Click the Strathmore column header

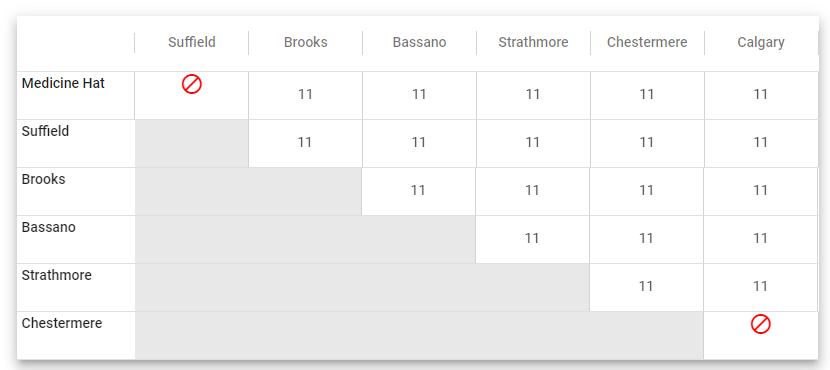[533, 42]
